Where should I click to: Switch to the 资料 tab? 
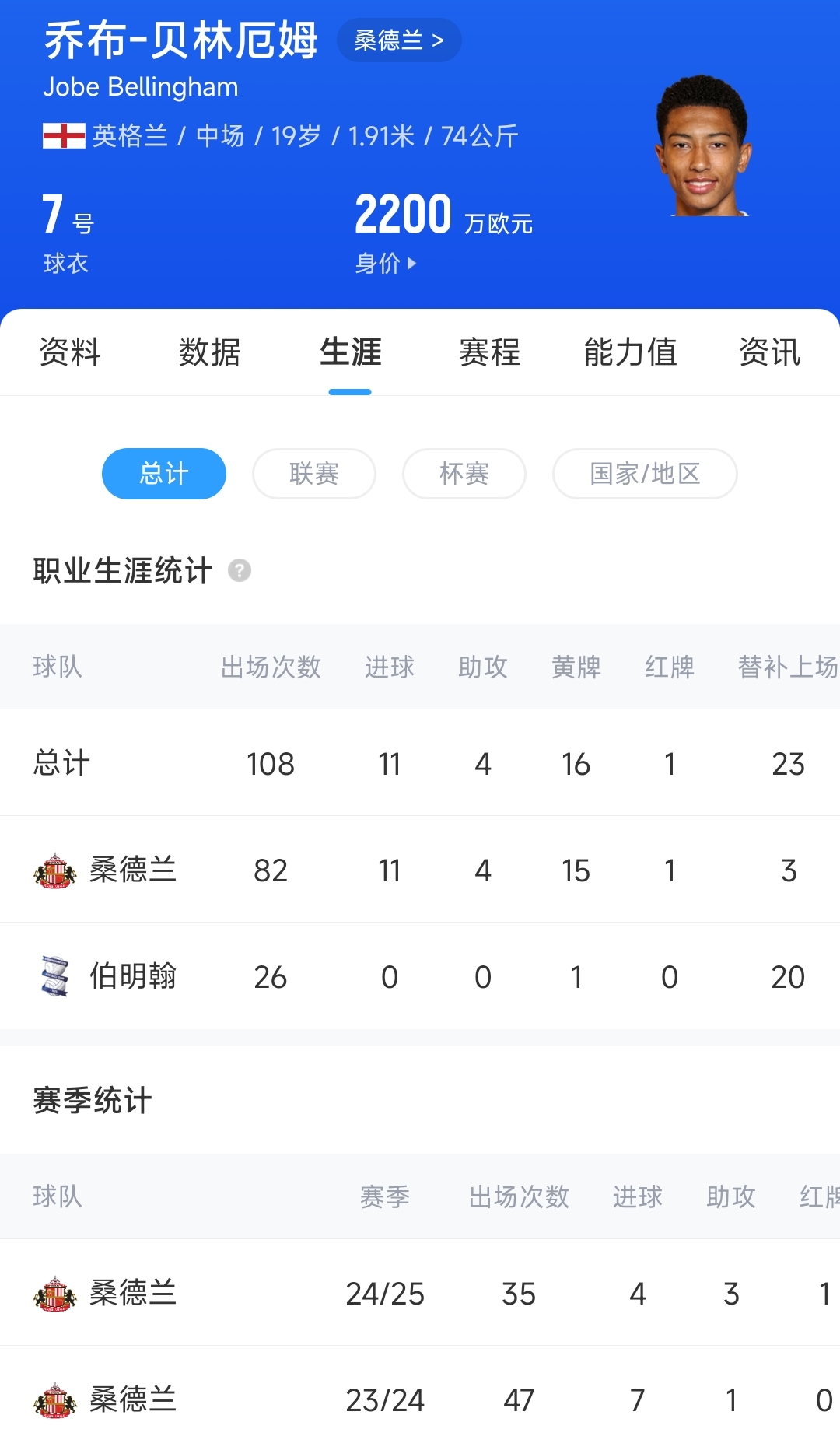click(70, 352)
